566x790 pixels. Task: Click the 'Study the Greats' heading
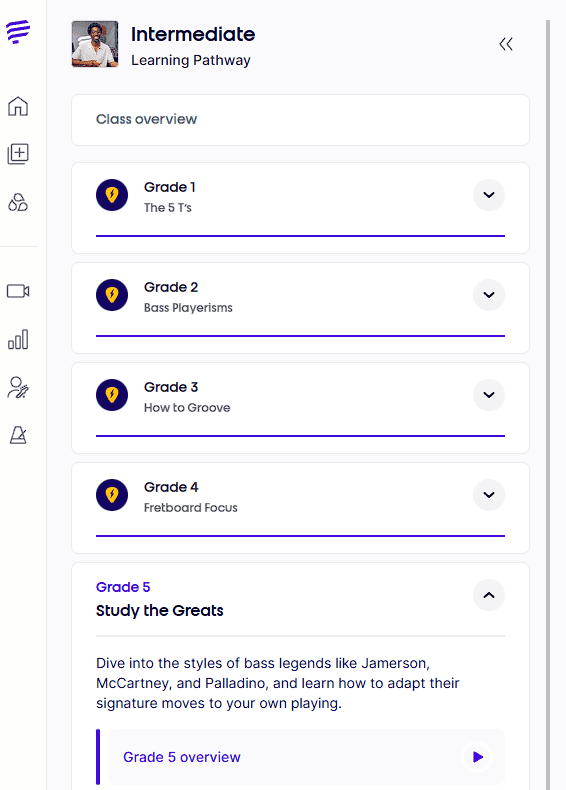[160, 611]
